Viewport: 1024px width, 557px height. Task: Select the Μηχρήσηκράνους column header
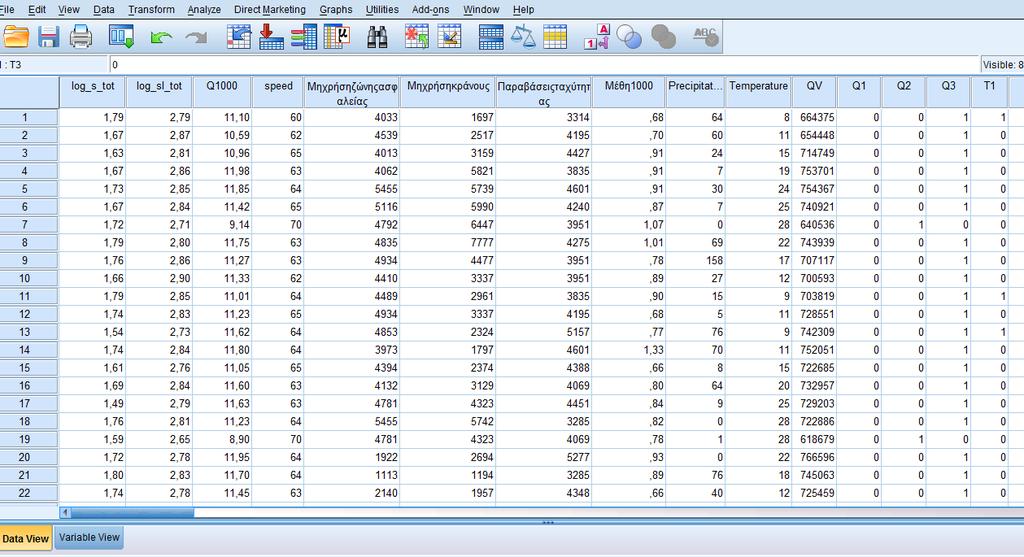coord(448,93)
